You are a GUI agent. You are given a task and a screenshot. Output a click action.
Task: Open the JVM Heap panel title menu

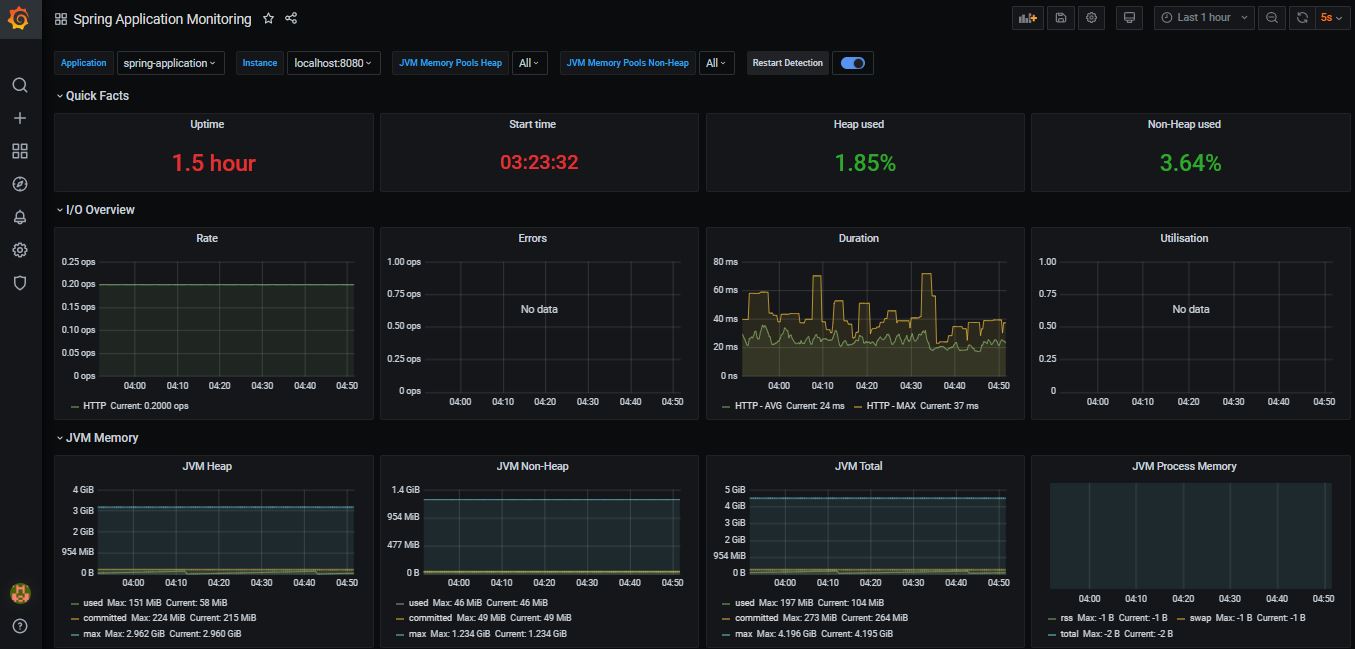tap(206, 465)
